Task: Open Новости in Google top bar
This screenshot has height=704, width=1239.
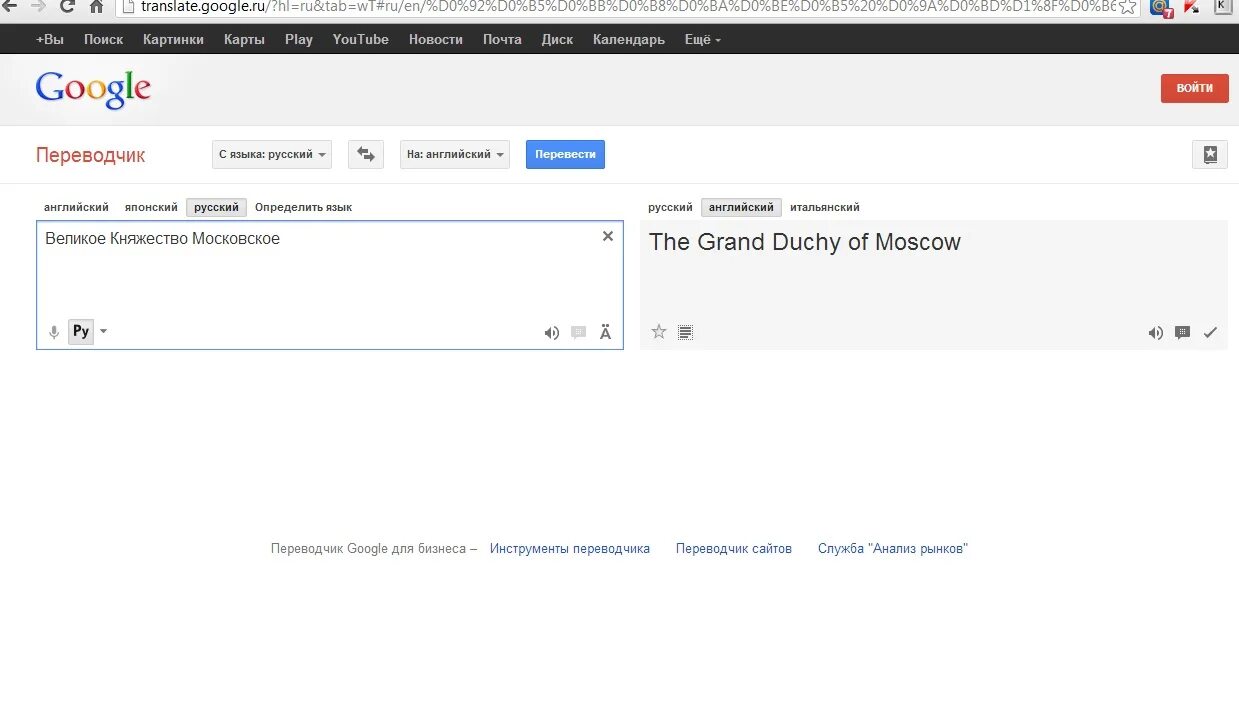Action: click(x=435, y=39)
